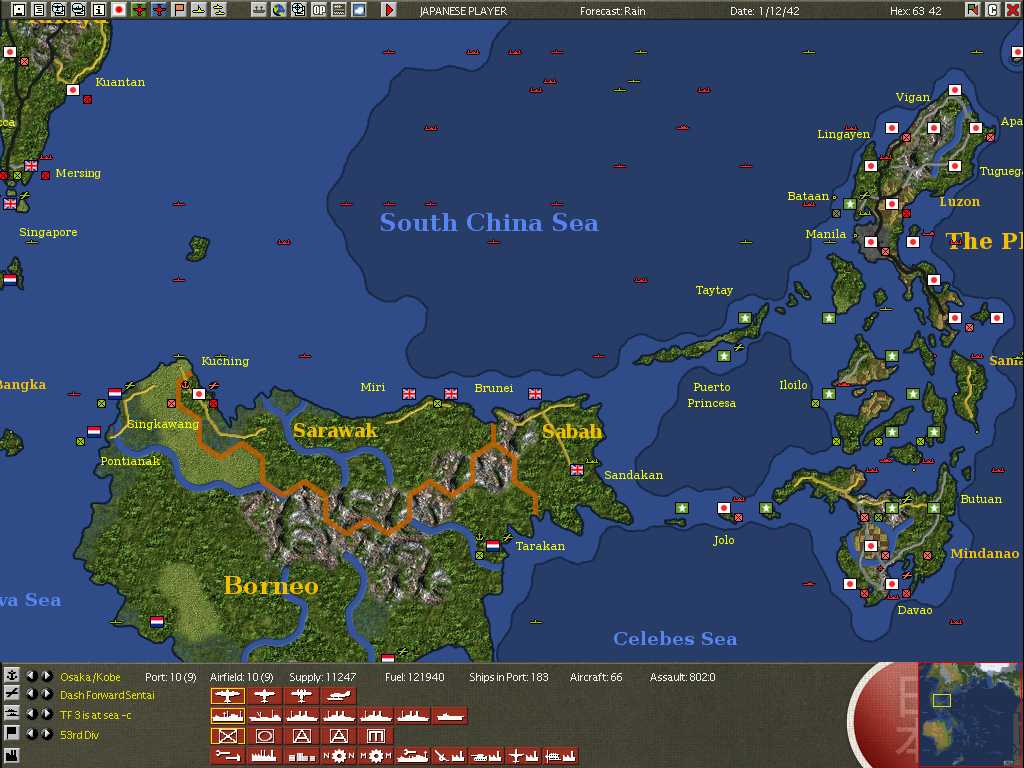The image size is (1024, 768).
Task: Click the aircraft factory button in bottom row
Action: [524, 756]
